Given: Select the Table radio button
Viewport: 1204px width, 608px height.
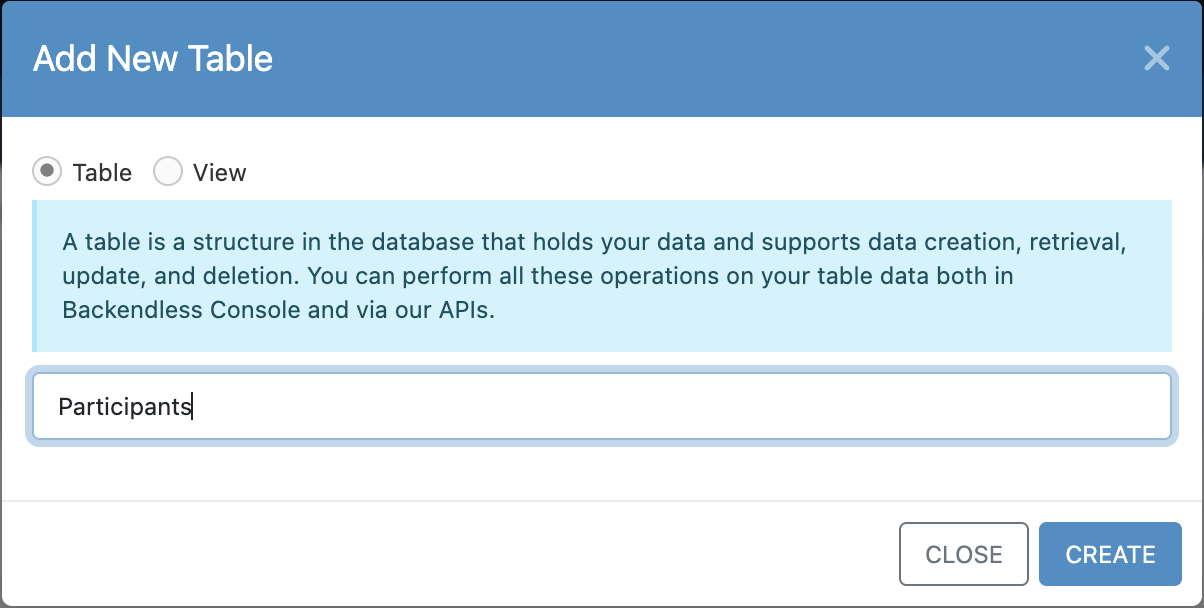Looking at the screenshot, I should point(47,172).
